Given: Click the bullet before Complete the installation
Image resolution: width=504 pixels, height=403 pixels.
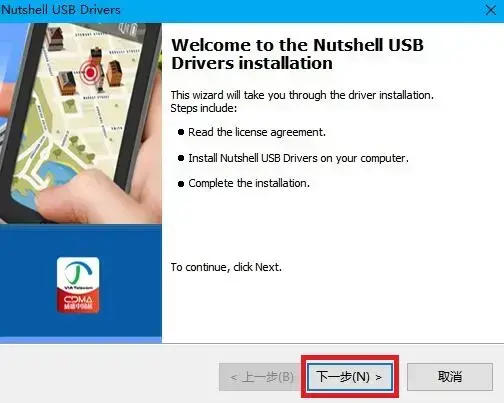Looking at the screenshot, I should click(181, 184).
